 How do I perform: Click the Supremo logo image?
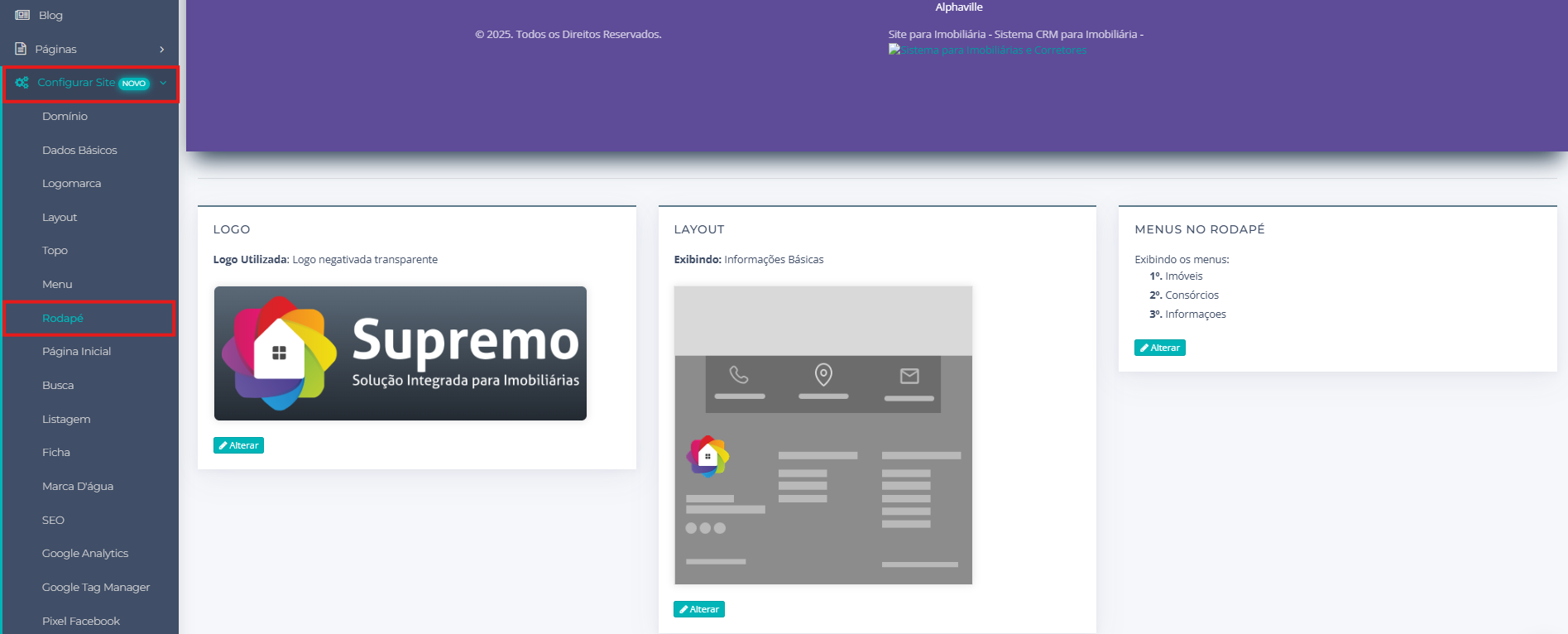(400, 353)
